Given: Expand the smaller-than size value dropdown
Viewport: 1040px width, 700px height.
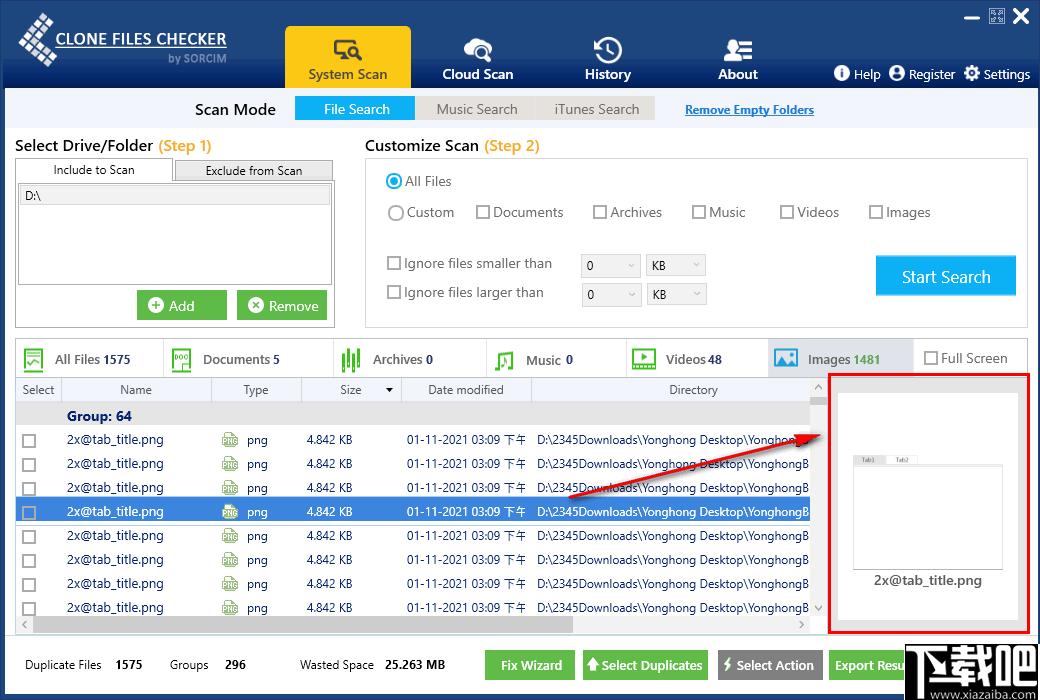Looking at the screenshot, I should tap(631, 265).
